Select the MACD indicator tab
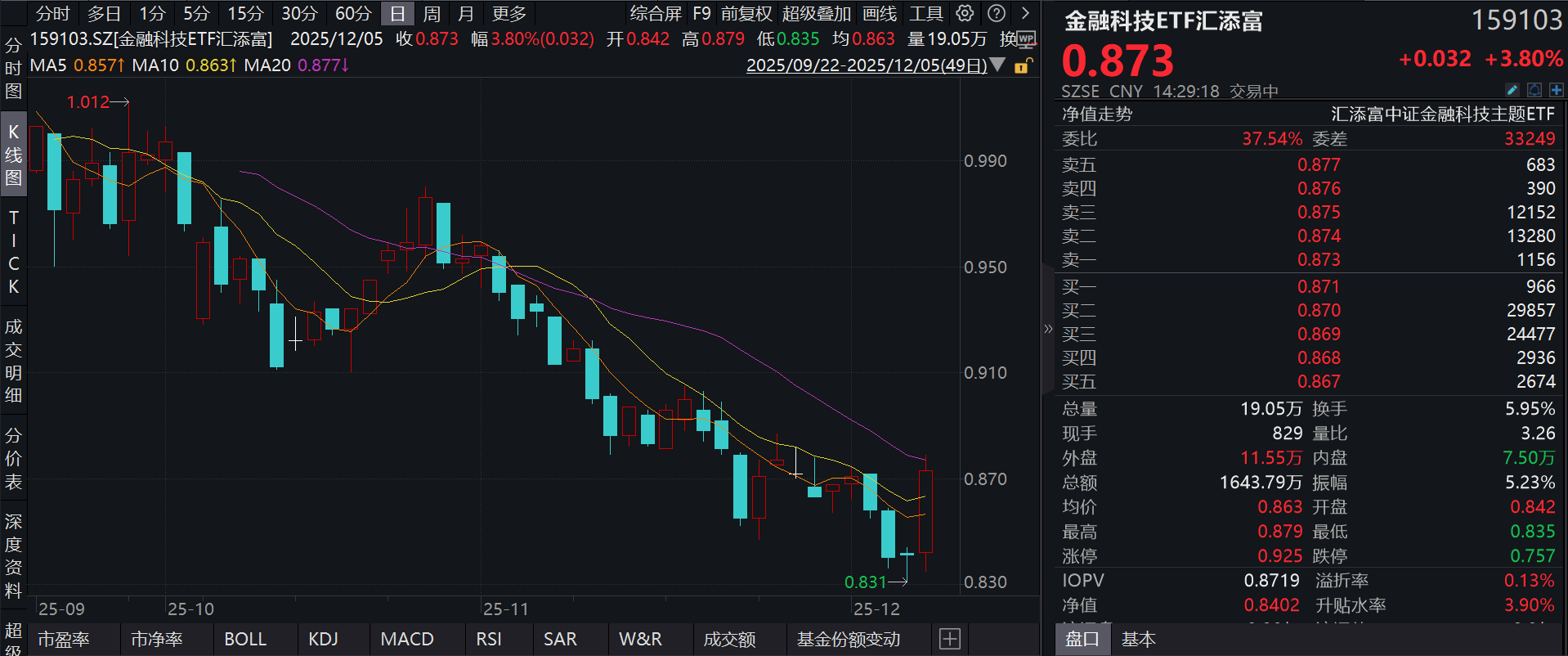 pyautogui.click(x=407, y=639)
